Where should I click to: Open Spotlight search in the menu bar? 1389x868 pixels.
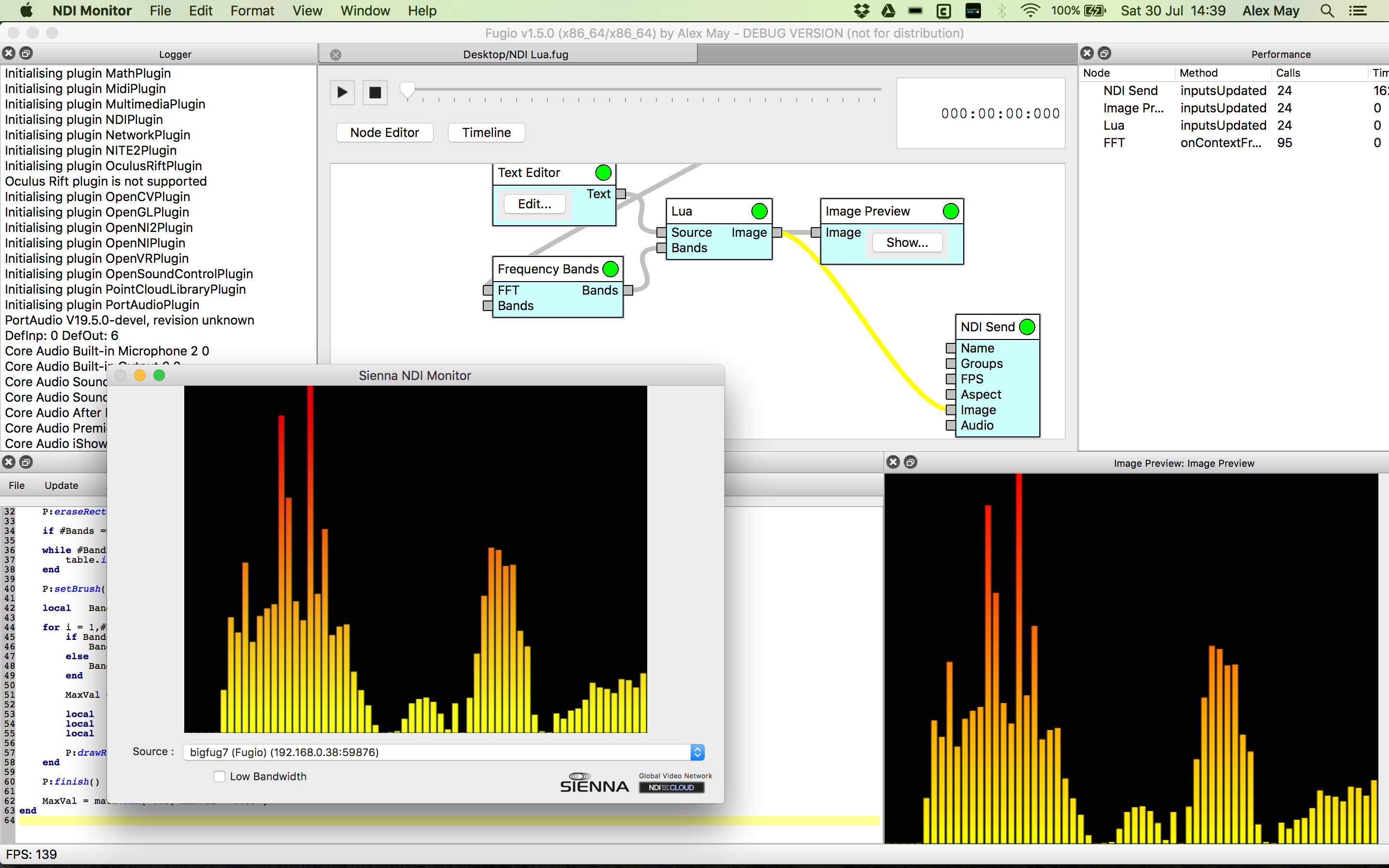pos(1326,10)
